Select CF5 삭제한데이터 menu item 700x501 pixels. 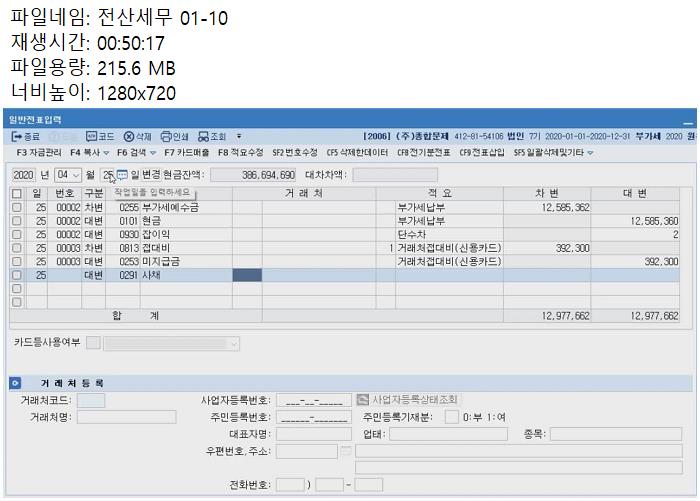358,153
